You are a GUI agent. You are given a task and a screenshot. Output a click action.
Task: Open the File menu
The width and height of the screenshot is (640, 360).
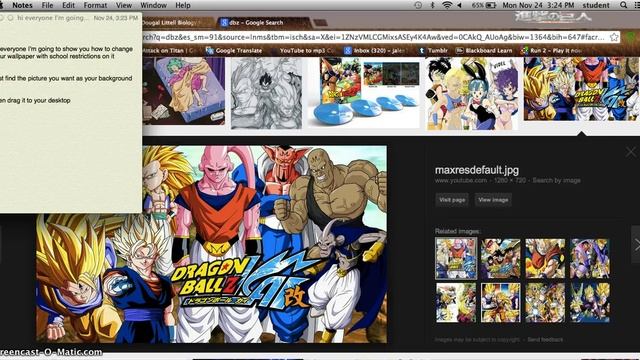pyautogui.click(x=47, y=5)
